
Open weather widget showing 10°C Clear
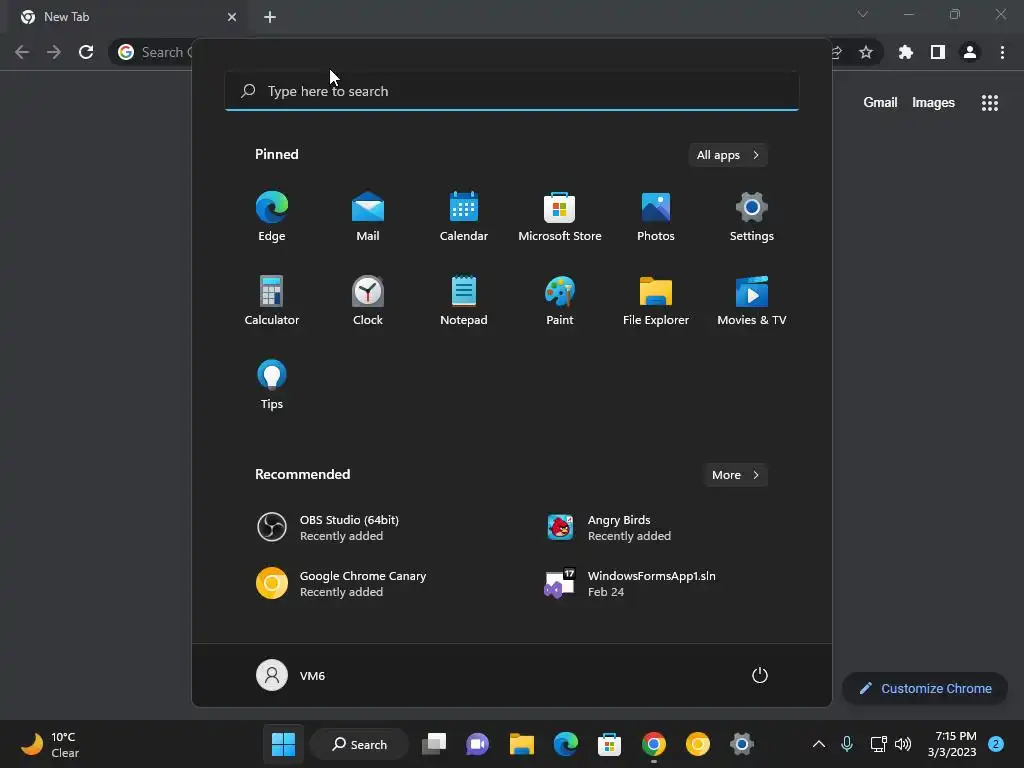click(51, 744)
